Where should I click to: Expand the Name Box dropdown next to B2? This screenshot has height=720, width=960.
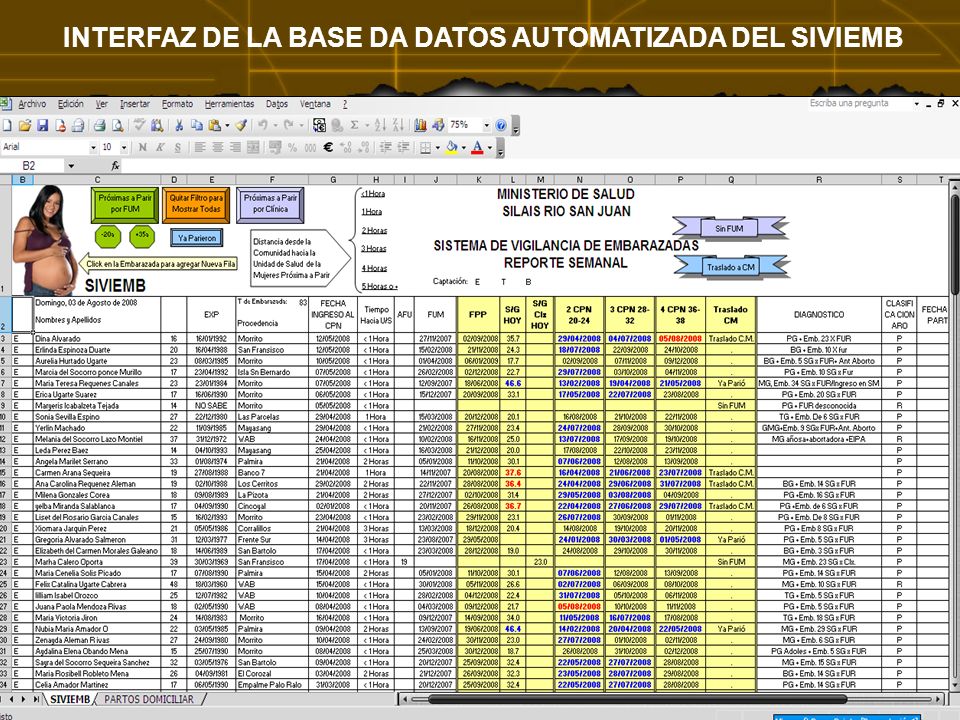tap(71, 166)
